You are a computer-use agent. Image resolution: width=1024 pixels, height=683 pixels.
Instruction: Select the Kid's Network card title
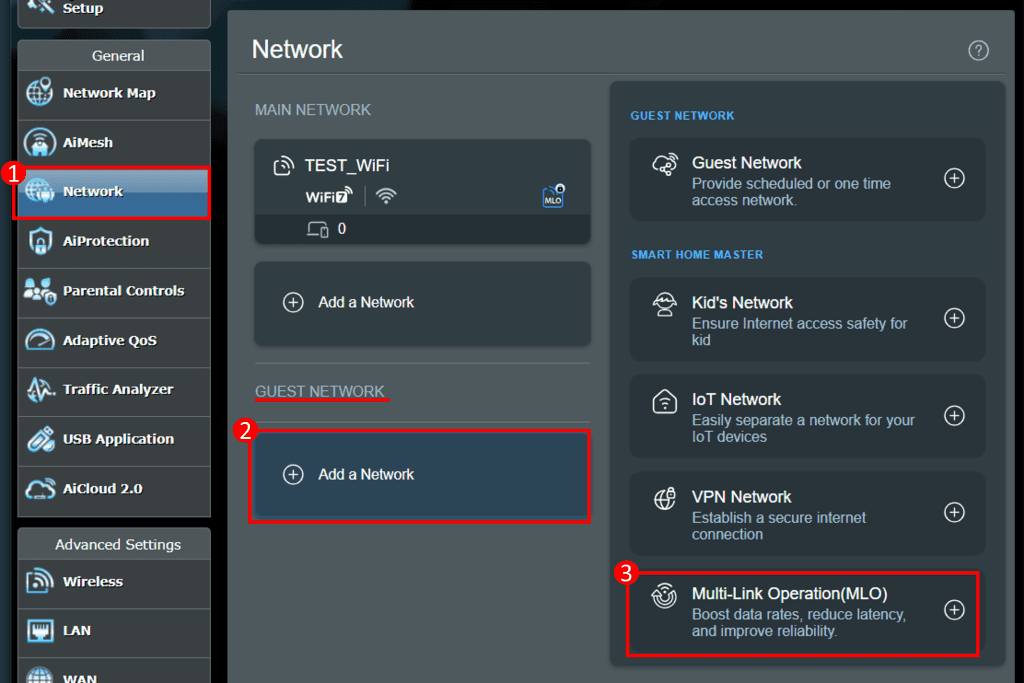tap(742, 303)
